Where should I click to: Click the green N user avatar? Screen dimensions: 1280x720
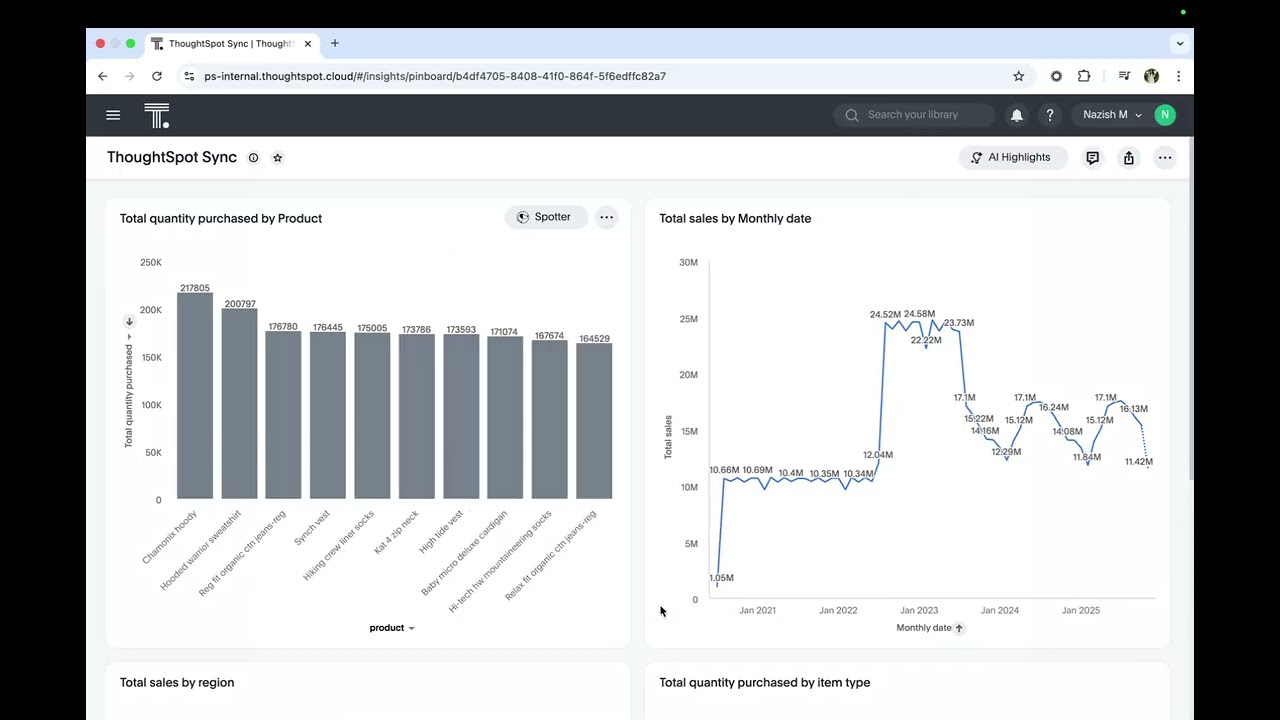click(x=1164, y=115)
